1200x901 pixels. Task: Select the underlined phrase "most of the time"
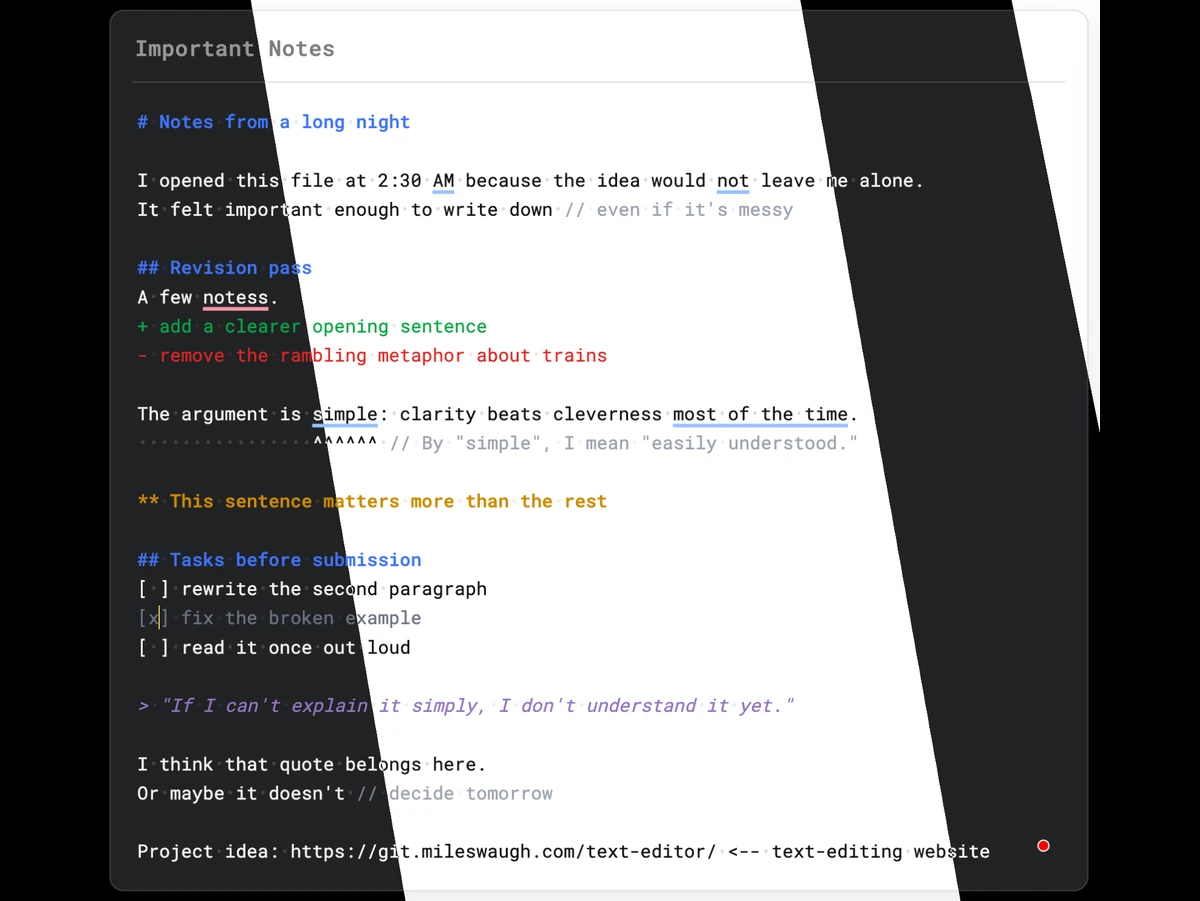[x=760, y=414]
